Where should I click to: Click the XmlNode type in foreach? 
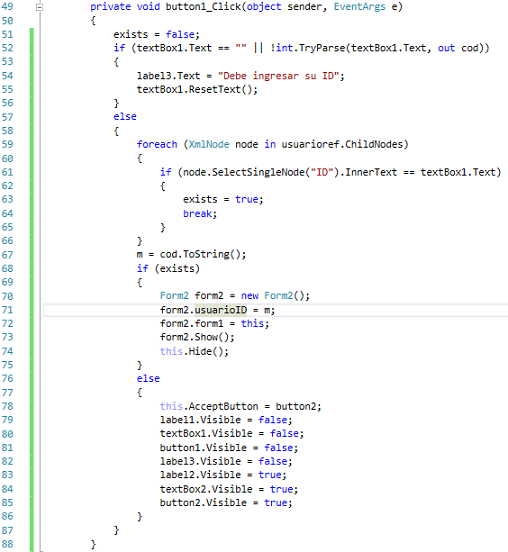(x=209, y=144)
